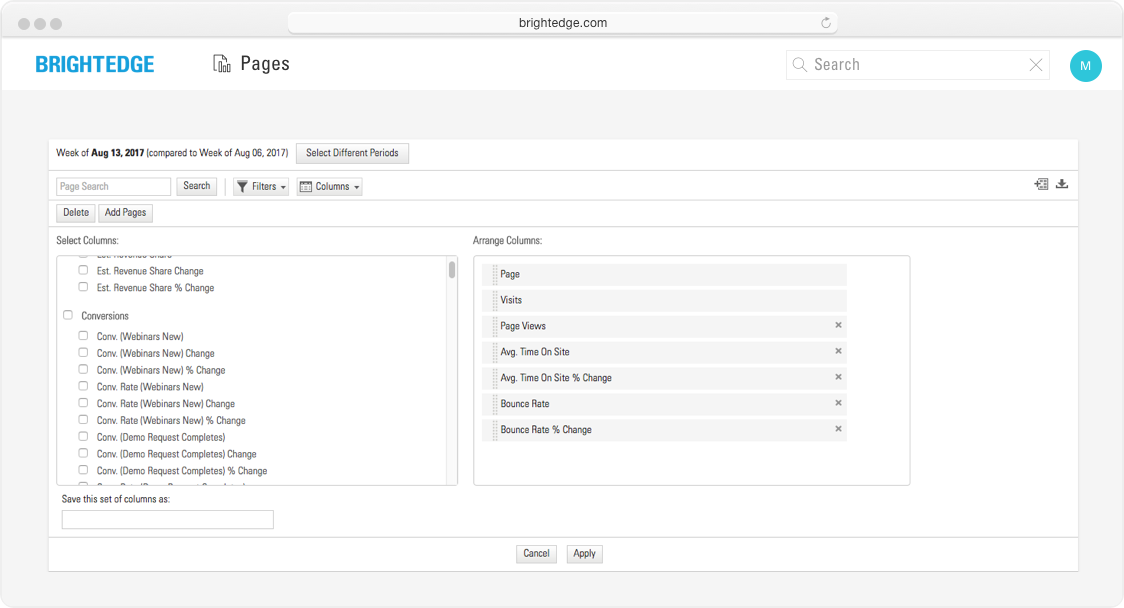Enable Conv. (Webinars New) checkbox
Viewport: 1124px width, 608px height.
(x=84, y=336)
